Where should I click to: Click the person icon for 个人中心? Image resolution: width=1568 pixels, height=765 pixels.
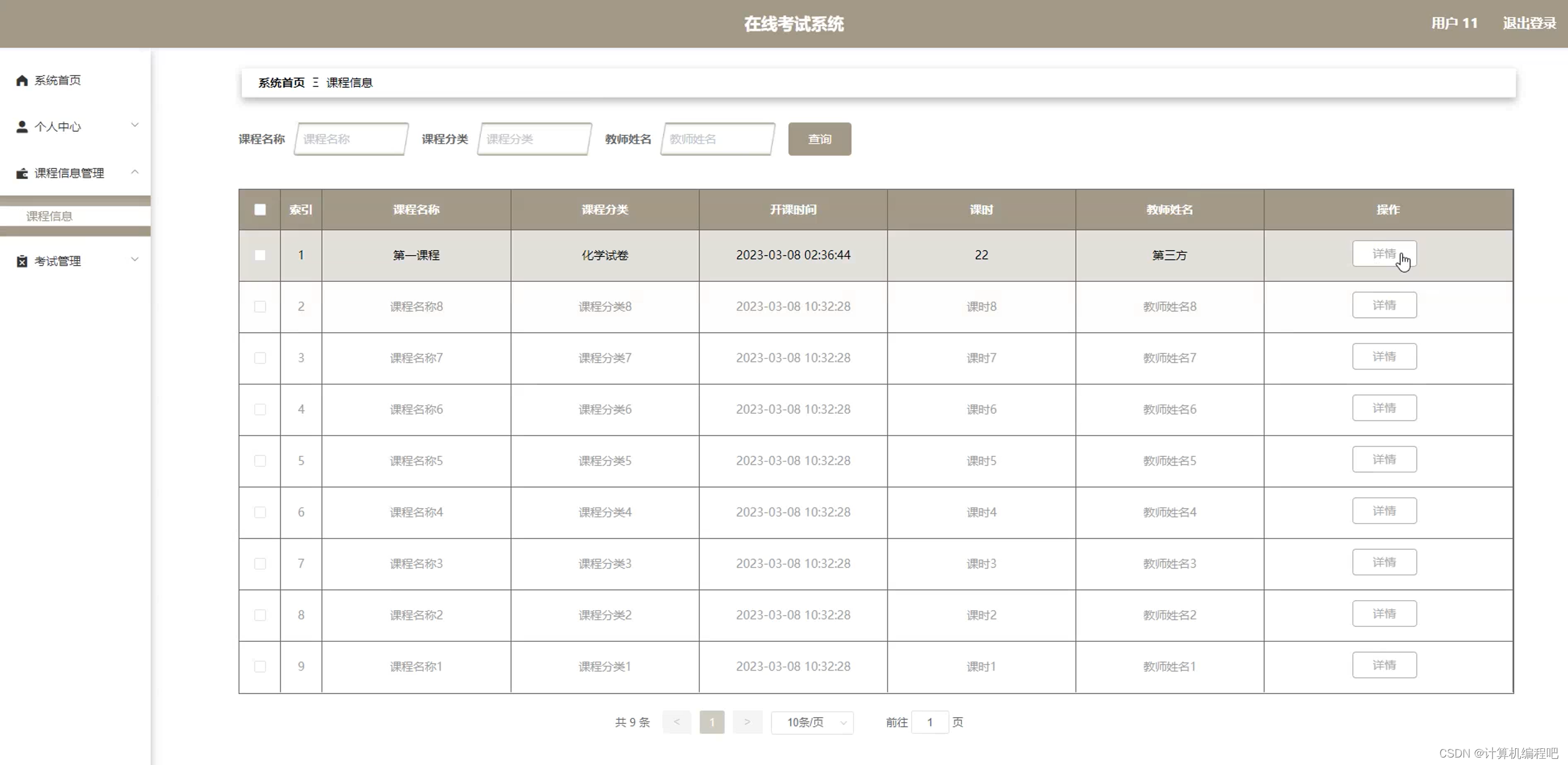tap(22, 127)
